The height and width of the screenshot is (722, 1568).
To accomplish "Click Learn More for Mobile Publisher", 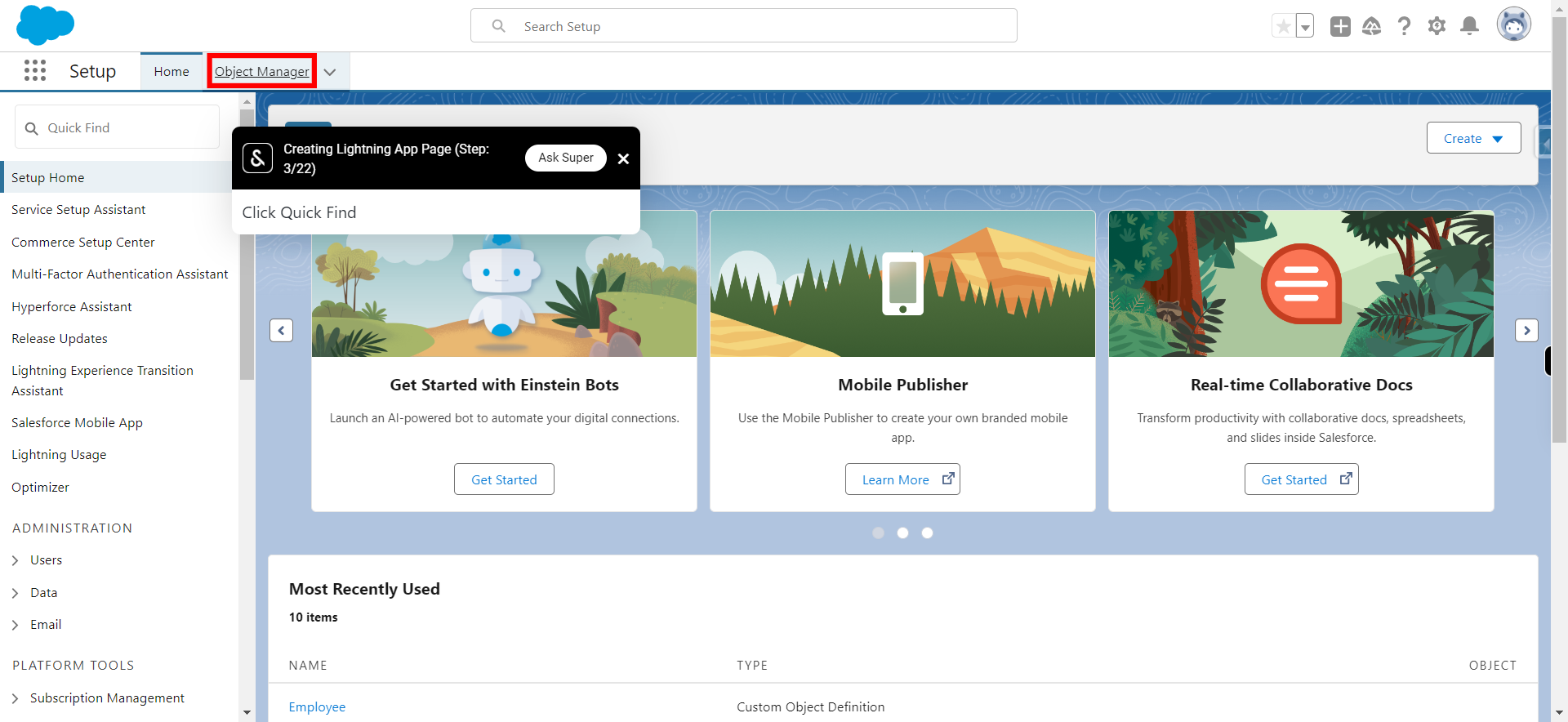I will (902, 479).
